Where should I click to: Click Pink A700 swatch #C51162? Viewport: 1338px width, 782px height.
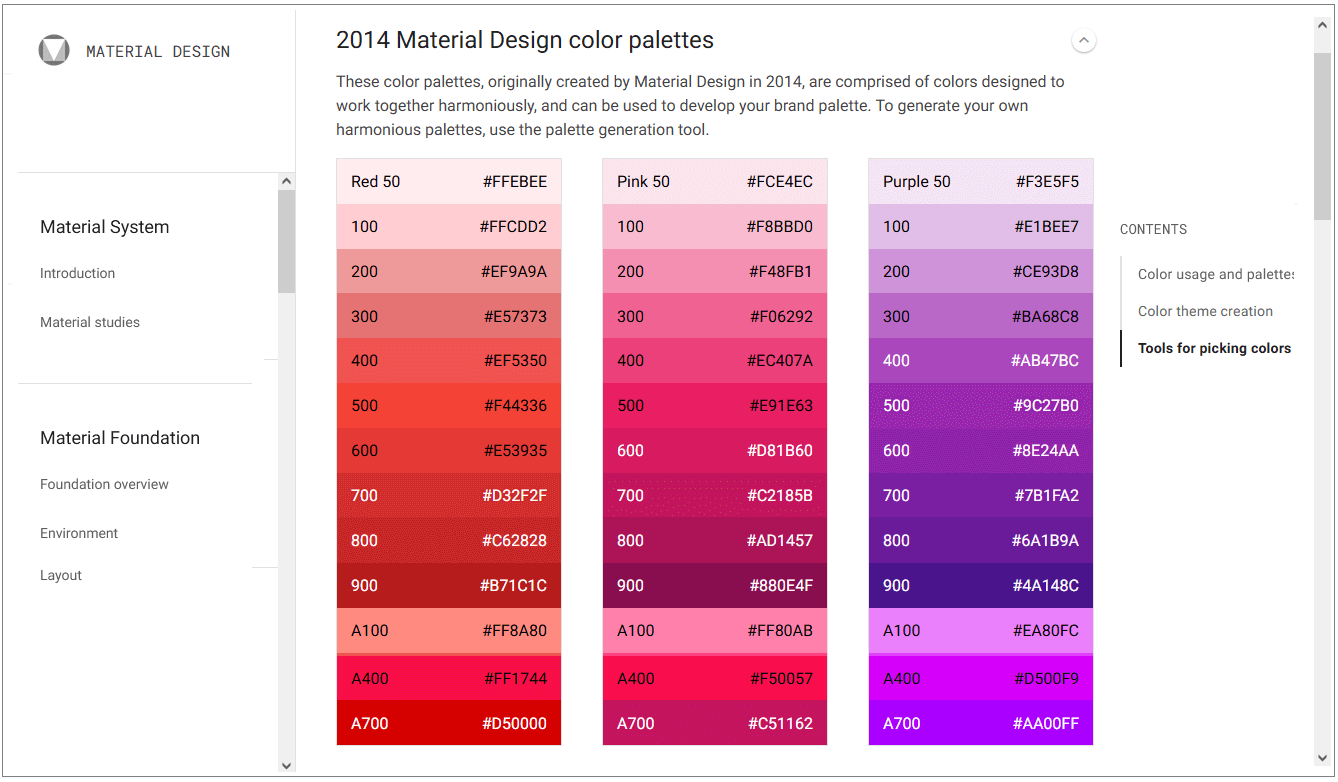click(715, 723)
